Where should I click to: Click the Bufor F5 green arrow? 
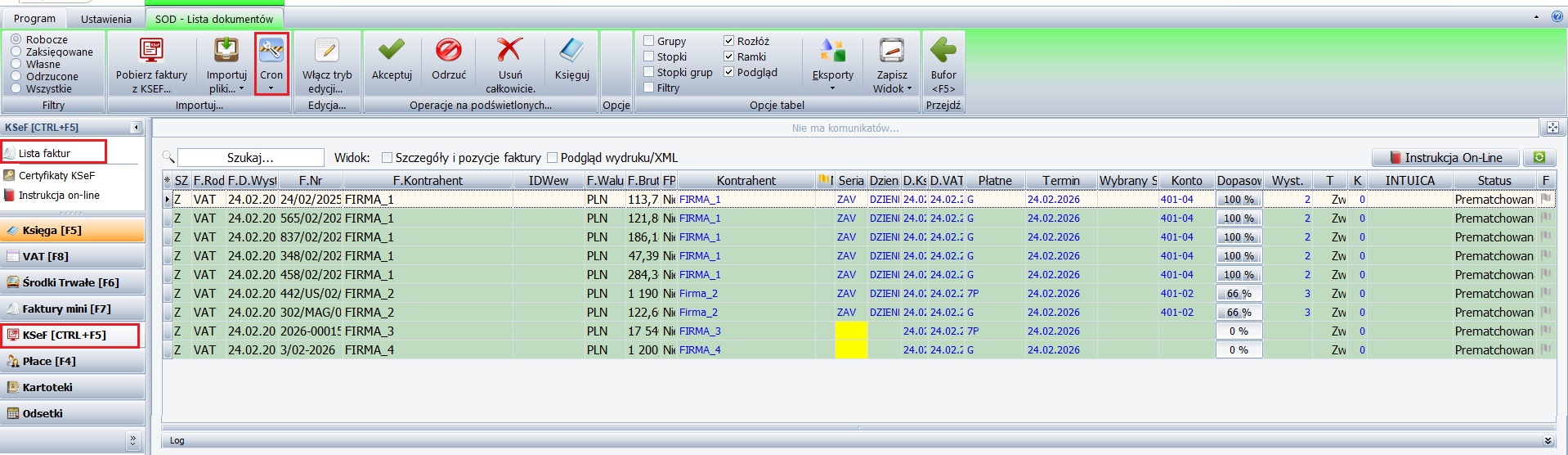coord(943,51)
